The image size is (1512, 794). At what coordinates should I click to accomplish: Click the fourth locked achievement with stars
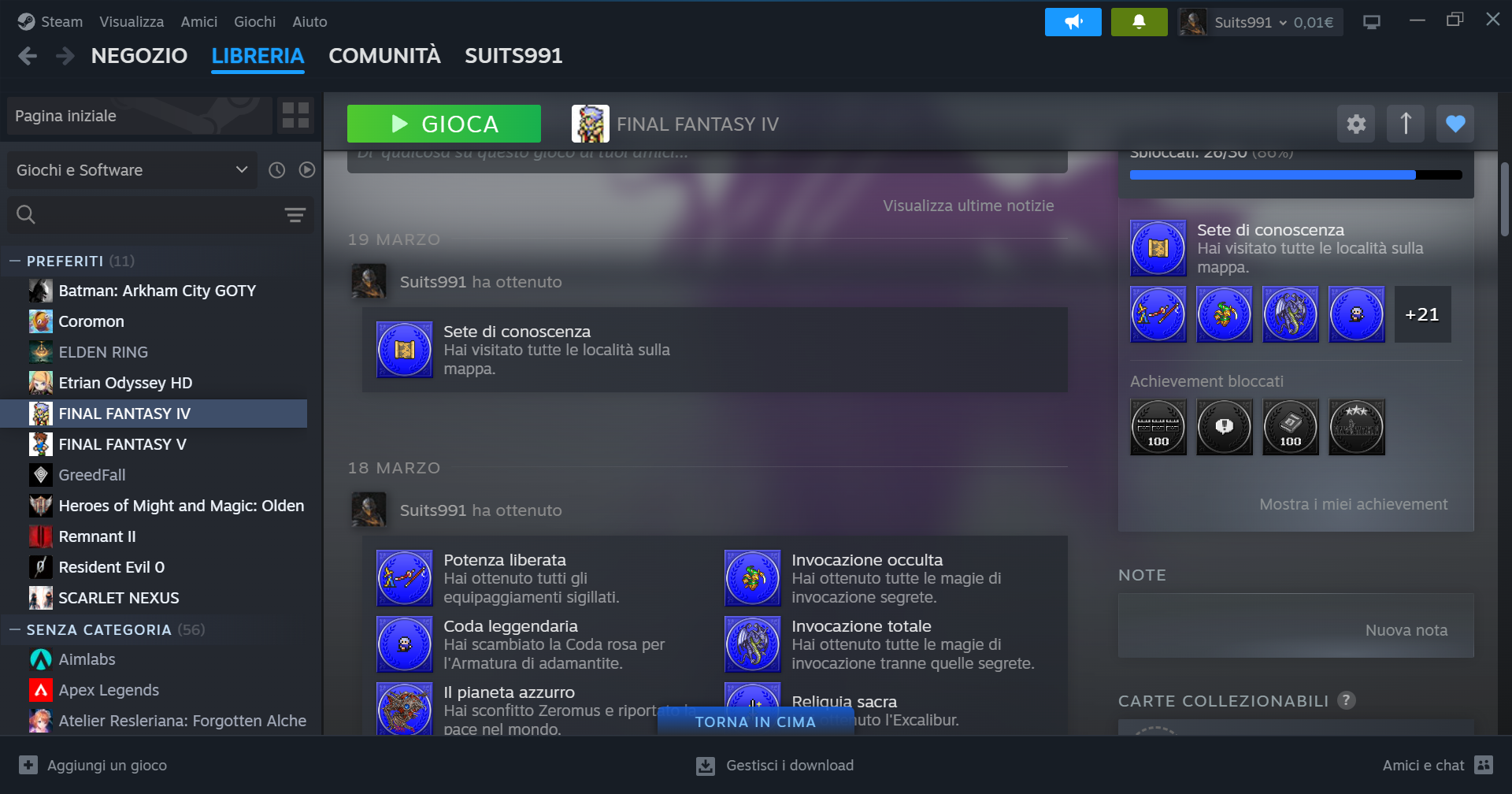point(1357,427)
